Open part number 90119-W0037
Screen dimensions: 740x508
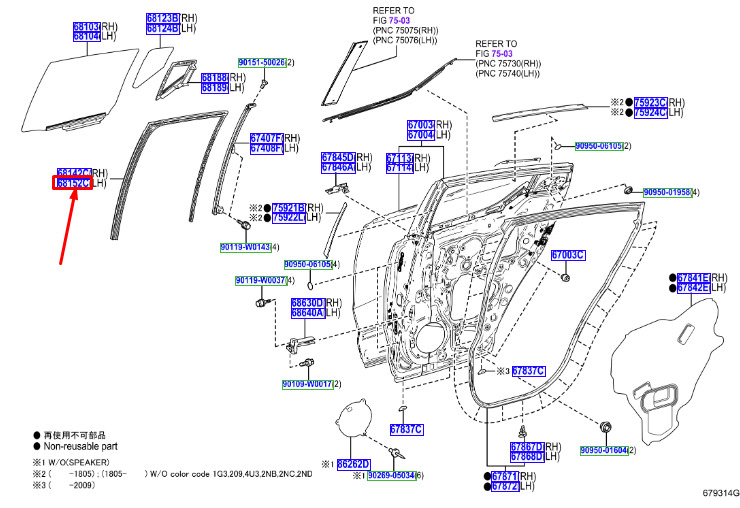pos(261,280)
